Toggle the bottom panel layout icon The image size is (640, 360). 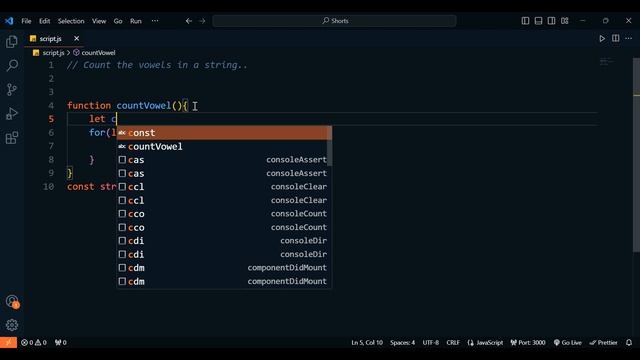538,21
